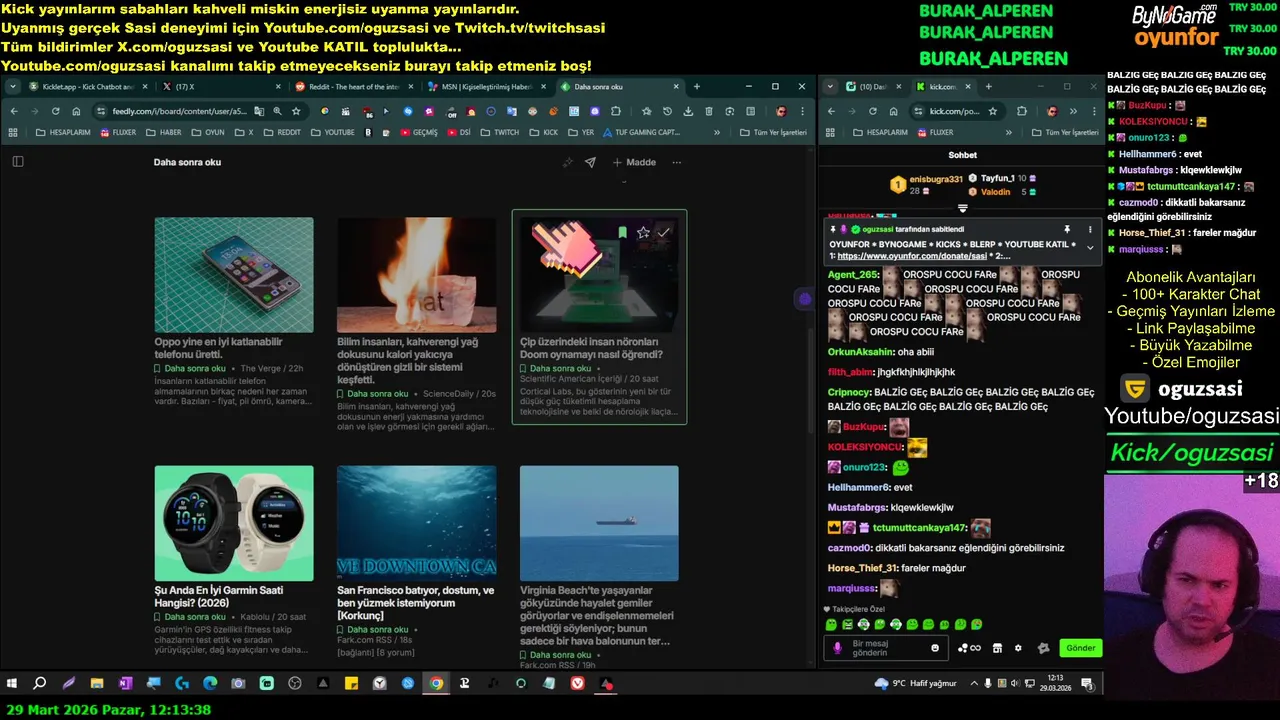The height and width of the screenshot is (720, 1280).
Task: Click the shop icon below chat
Action: click(997, 648)
